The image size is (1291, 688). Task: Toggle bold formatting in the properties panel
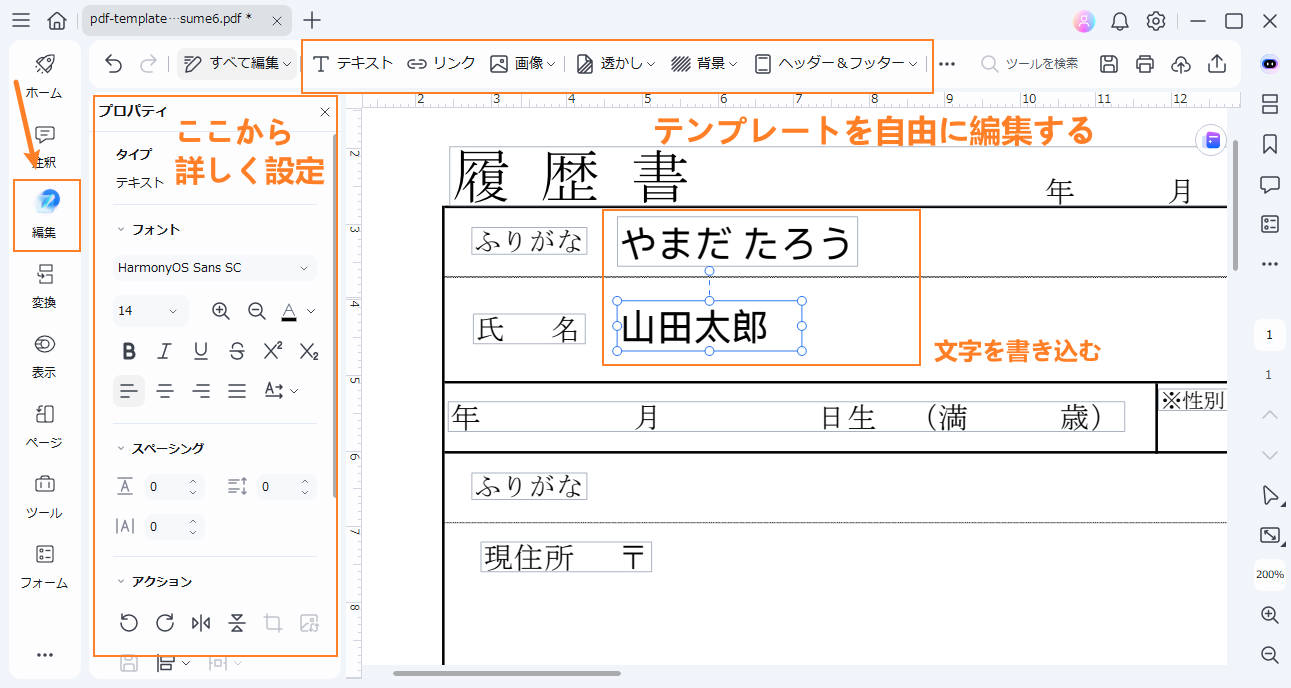click(x=128, y=351)
